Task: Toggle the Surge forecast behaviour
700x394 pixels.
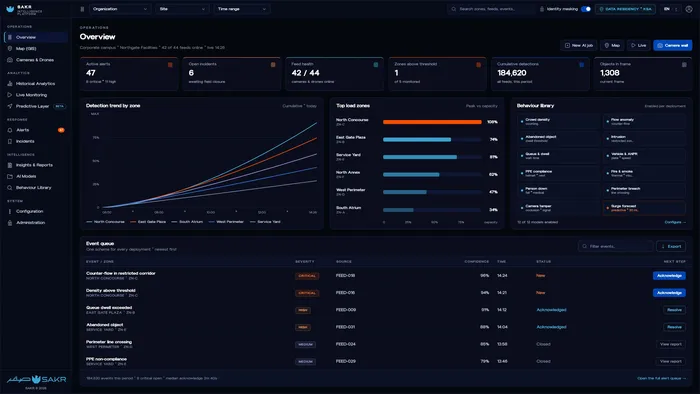Action: (644, 208)
